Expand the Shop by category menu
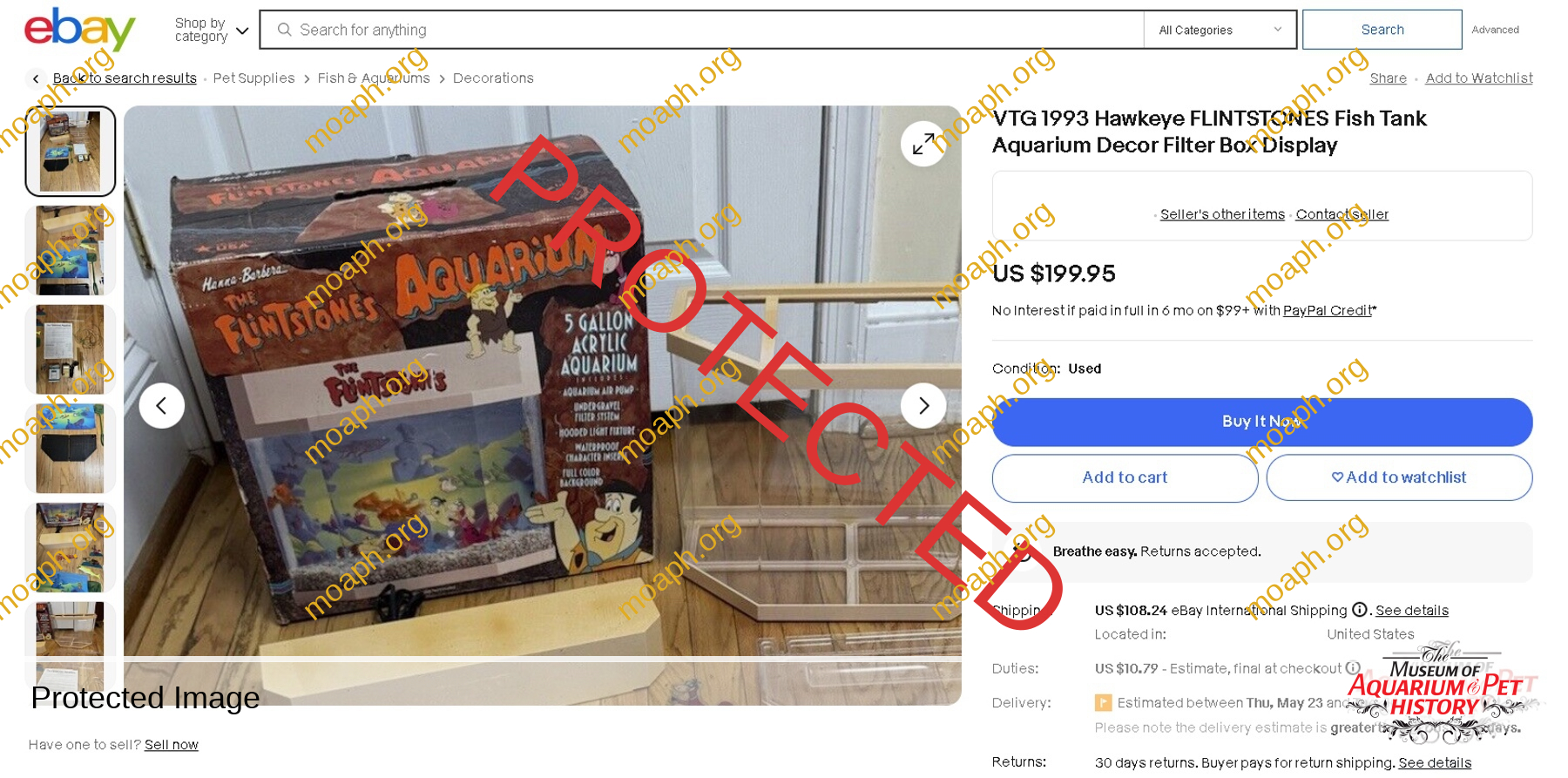Screen dimensions: 1568x778 point(212,30)
